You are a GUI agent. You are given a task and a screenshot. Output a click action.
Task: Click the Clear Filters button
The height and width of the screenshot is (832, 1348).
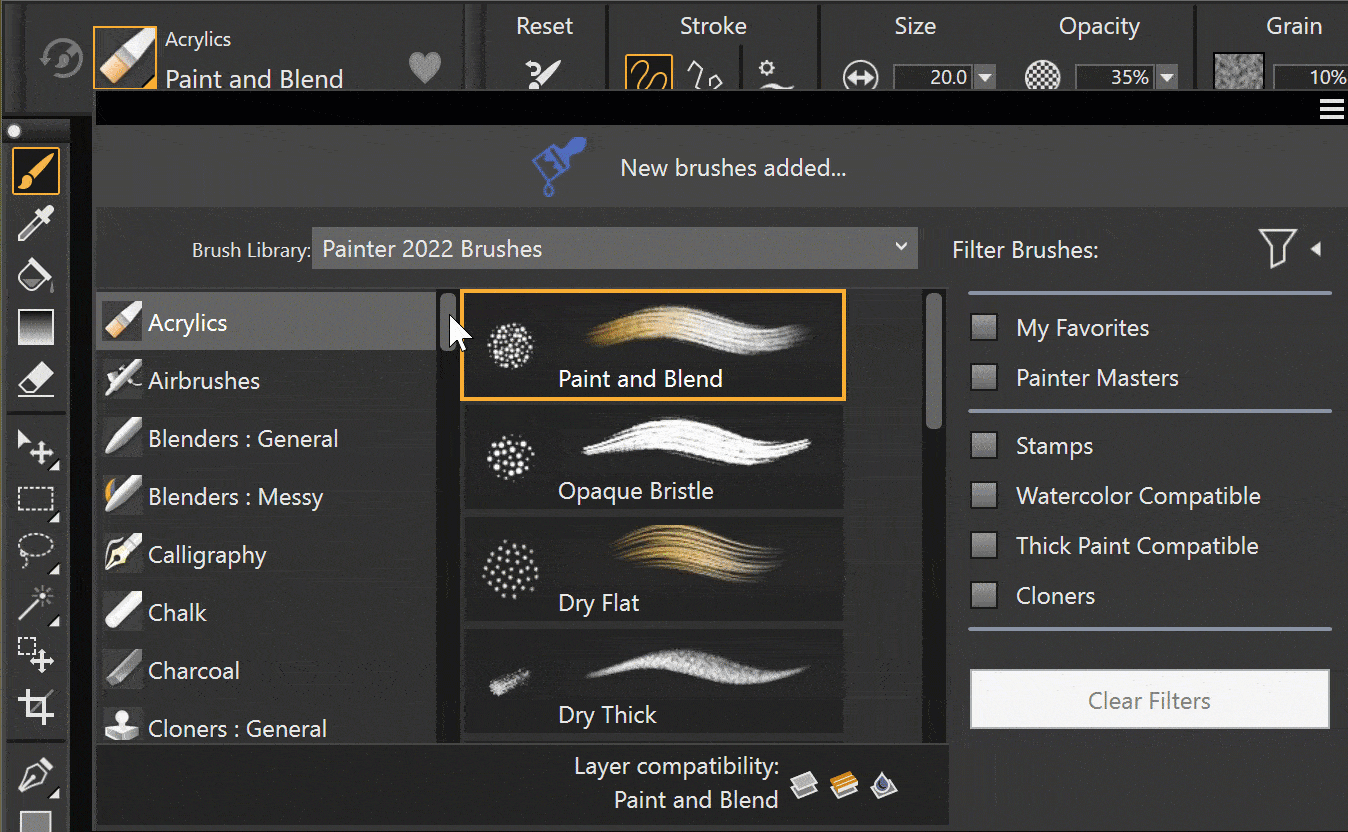point(1148,699)
